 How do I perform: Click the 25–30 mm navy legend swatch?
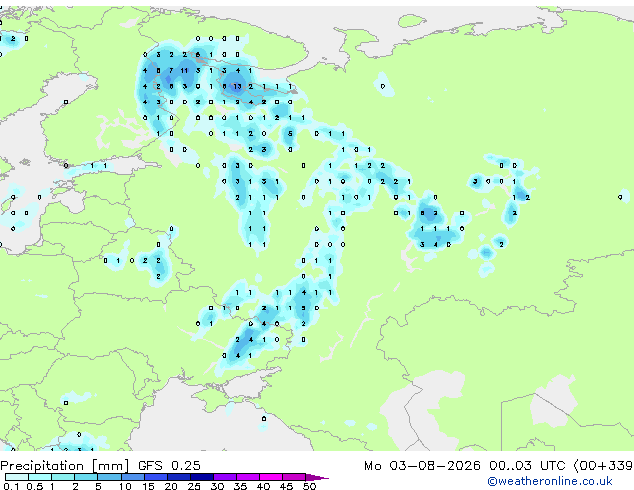click(x=202, y=477)
